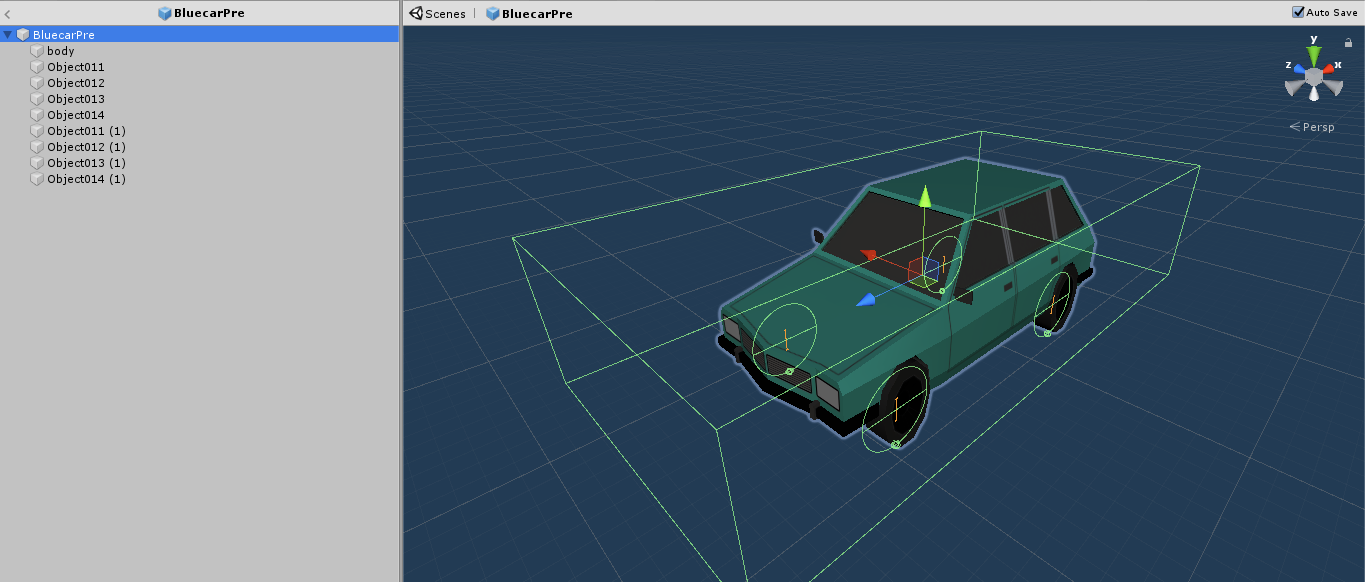Click the green Y axis cone on orientation gizmo
Viewport: 1365px width, 582px height.
[x=1314, y=56]
